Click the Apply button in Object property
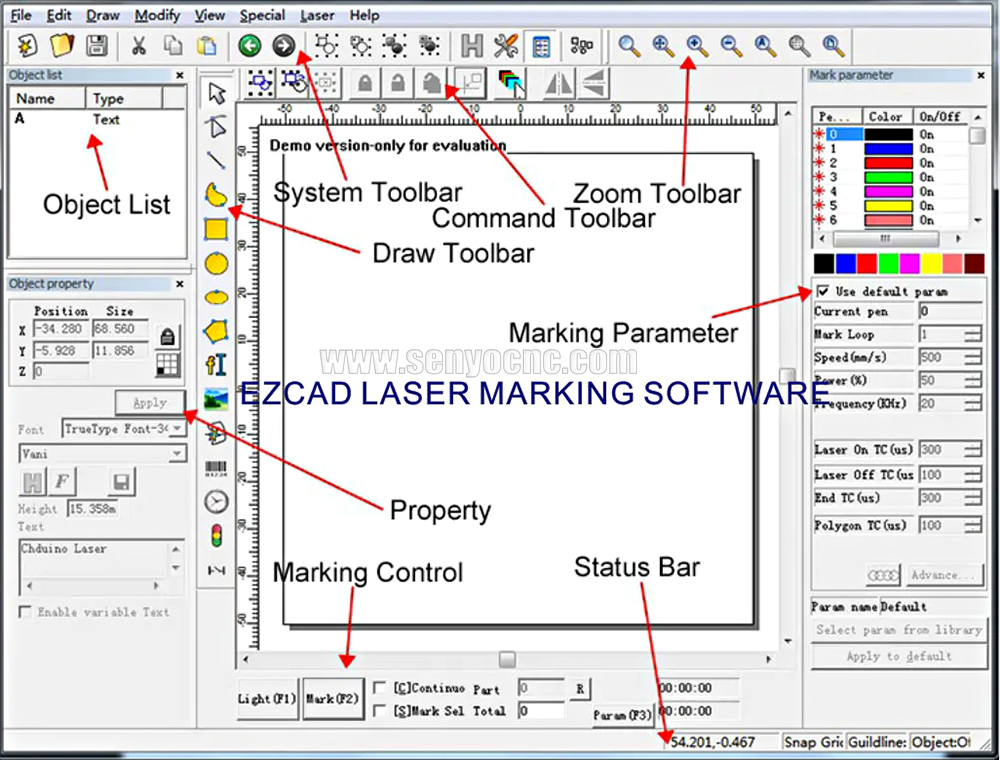The height and width of the screenshot is (760, 1000). coord(150,402)
